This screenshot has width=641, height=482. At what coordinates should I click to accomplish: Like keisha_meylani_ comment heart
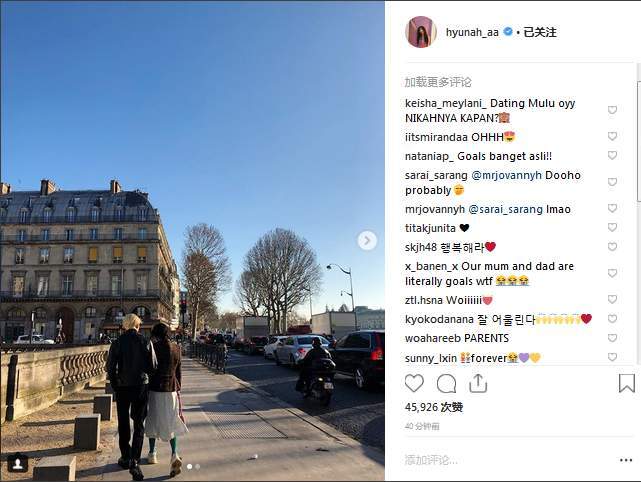point(612,110)
